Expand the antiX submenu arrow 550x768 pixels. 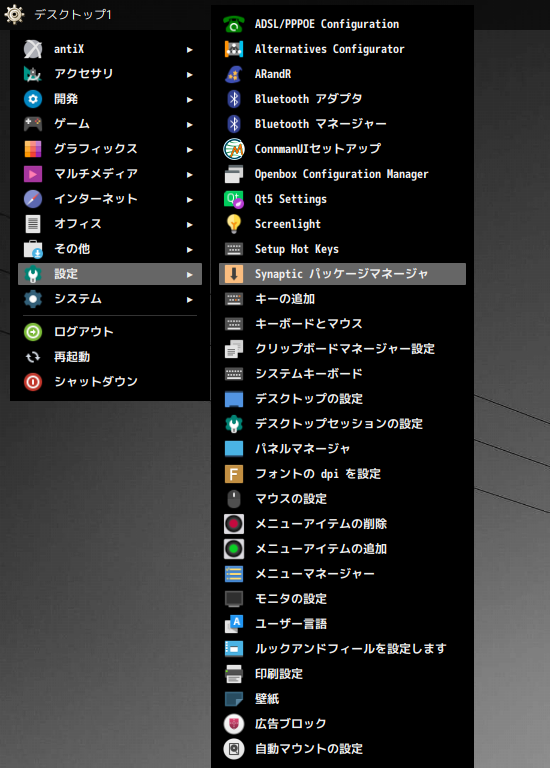pos(190,49)
